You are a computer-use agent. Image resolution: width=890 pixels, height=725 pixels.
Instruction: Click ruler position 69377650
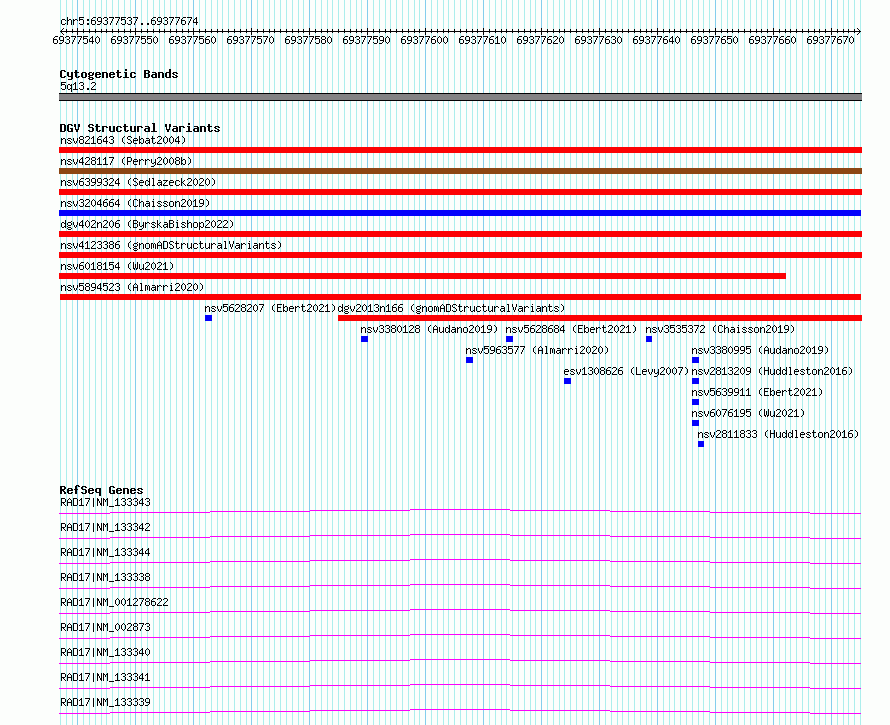coord(715,40)
